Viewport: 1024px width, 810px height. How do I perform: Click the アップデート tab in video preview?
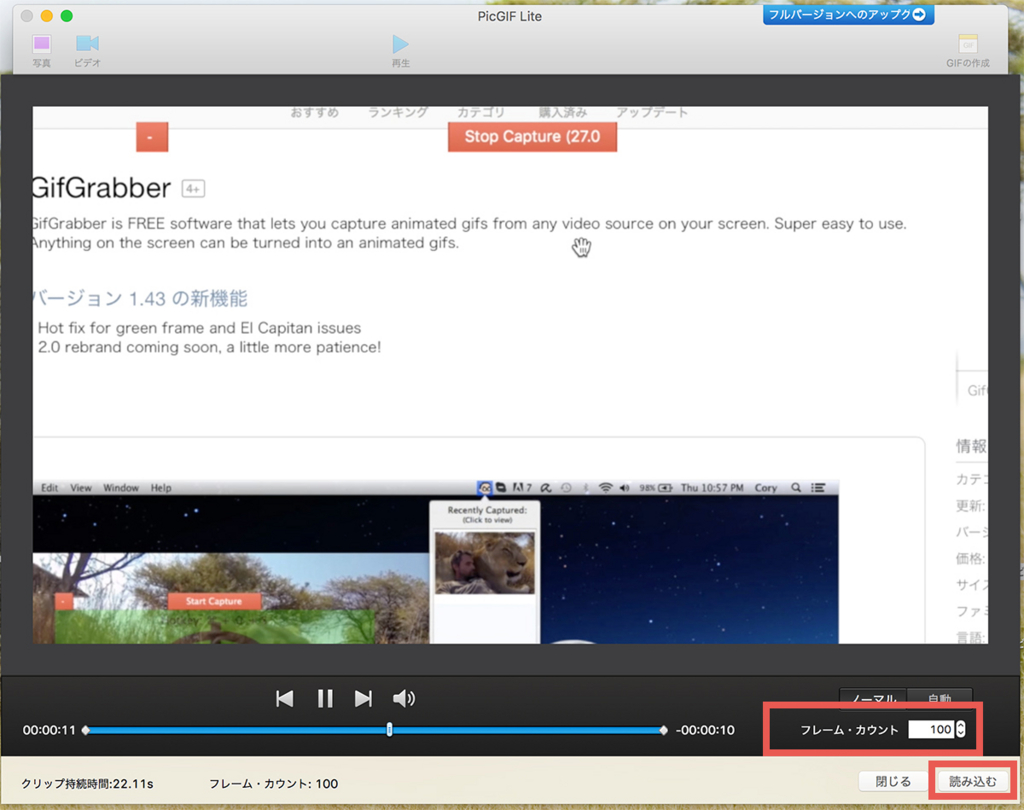(x=652, y=112)
